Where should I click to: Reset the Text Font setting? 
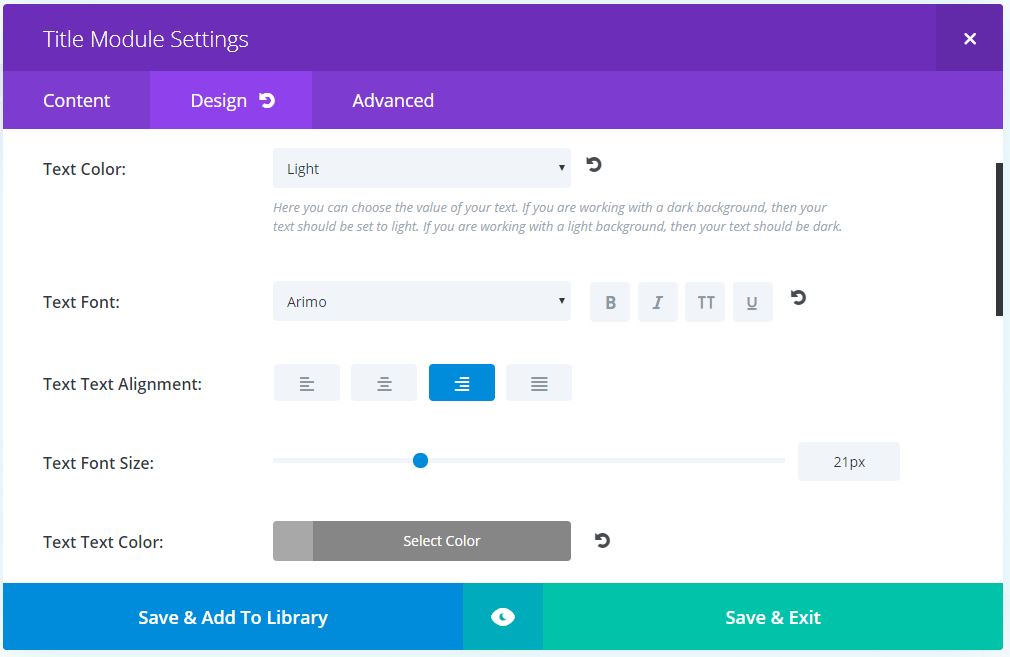[x=798, y=298]
